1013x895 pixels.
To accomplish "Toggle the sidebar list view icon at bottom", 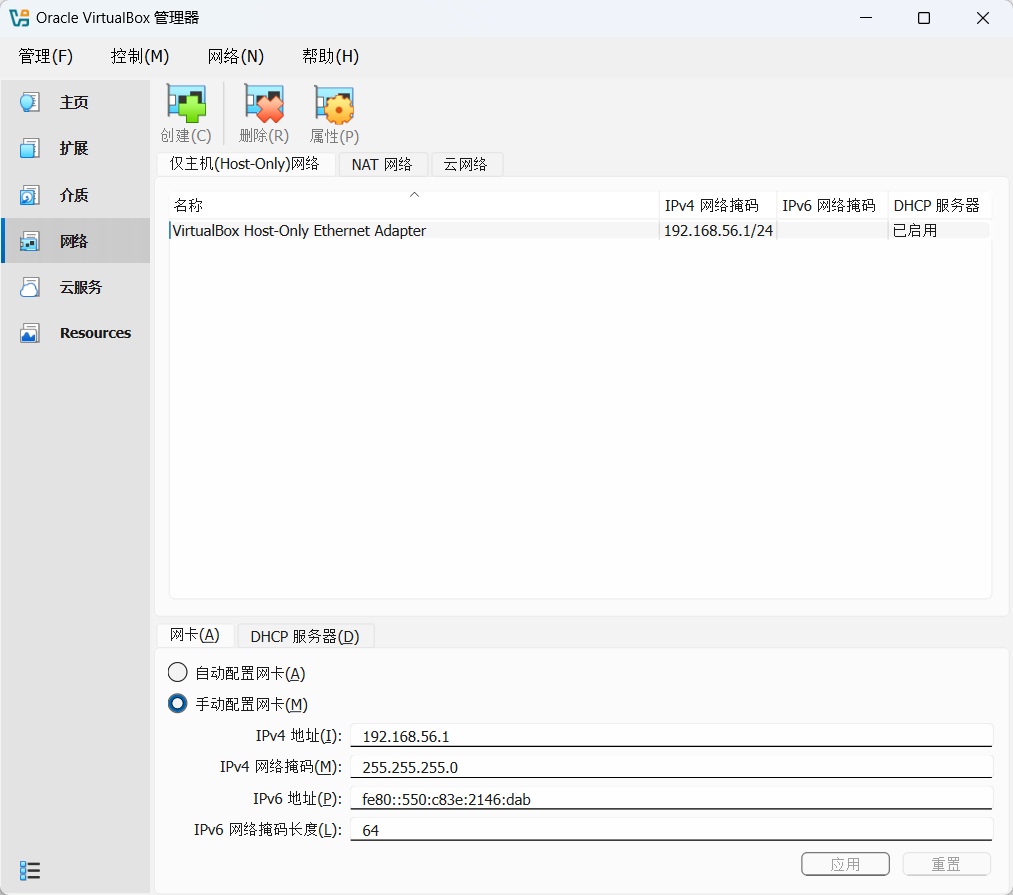I will click(x=30, y=870).
